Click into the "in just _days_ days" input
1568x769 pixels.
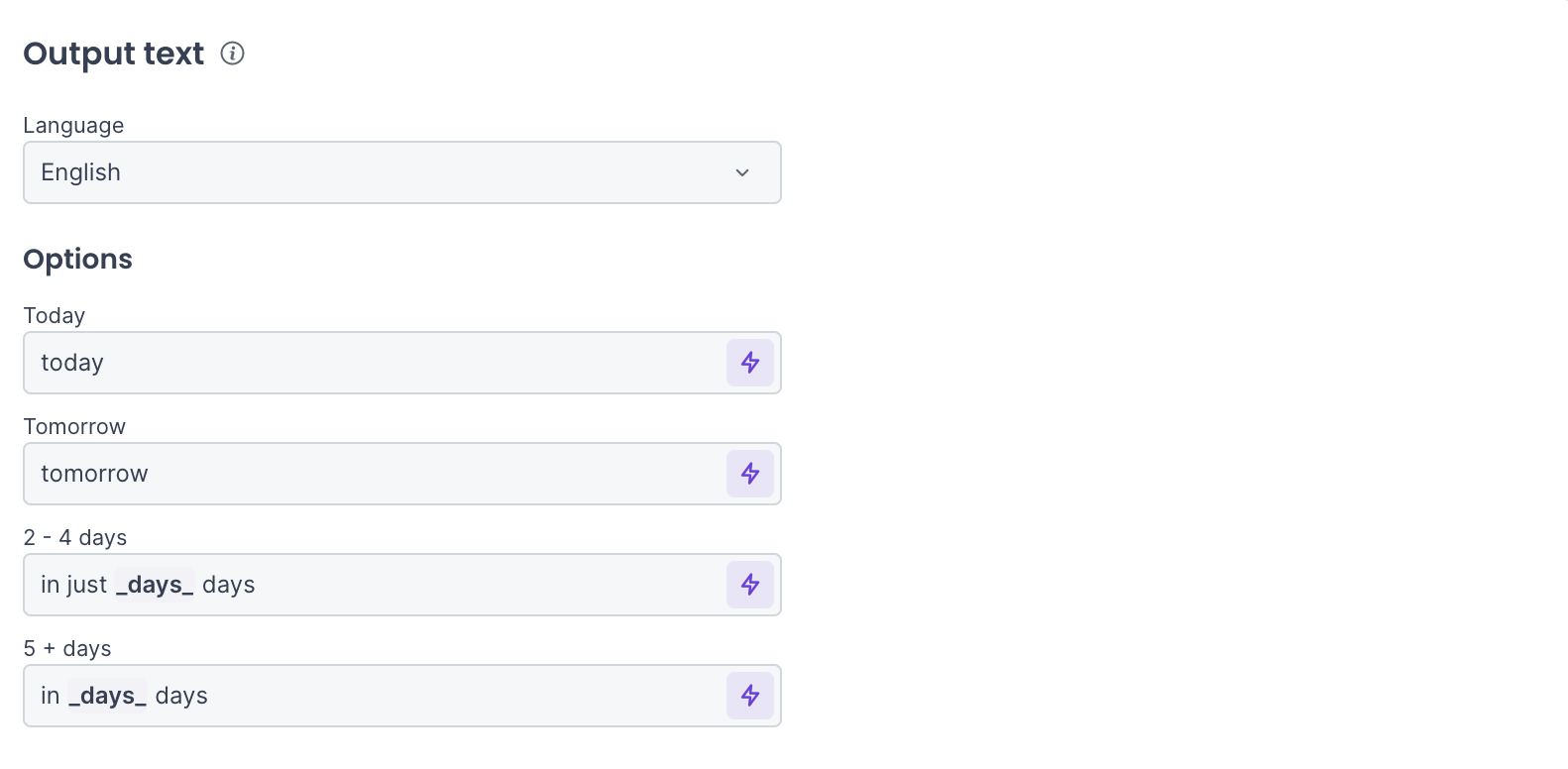(476, 585)
